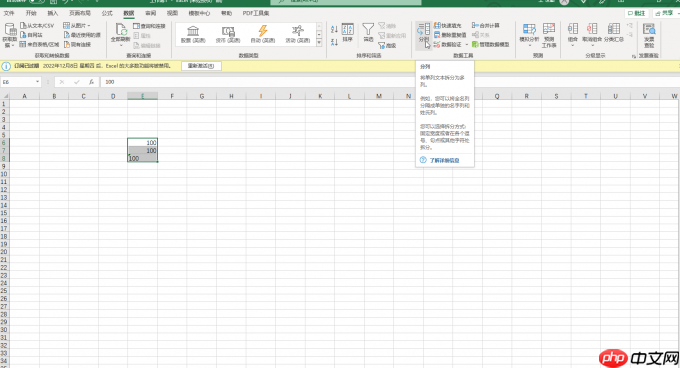This screenshot has width=680, height=368.
Task: Select cell E6 containing 100
Action: (143, 143)
